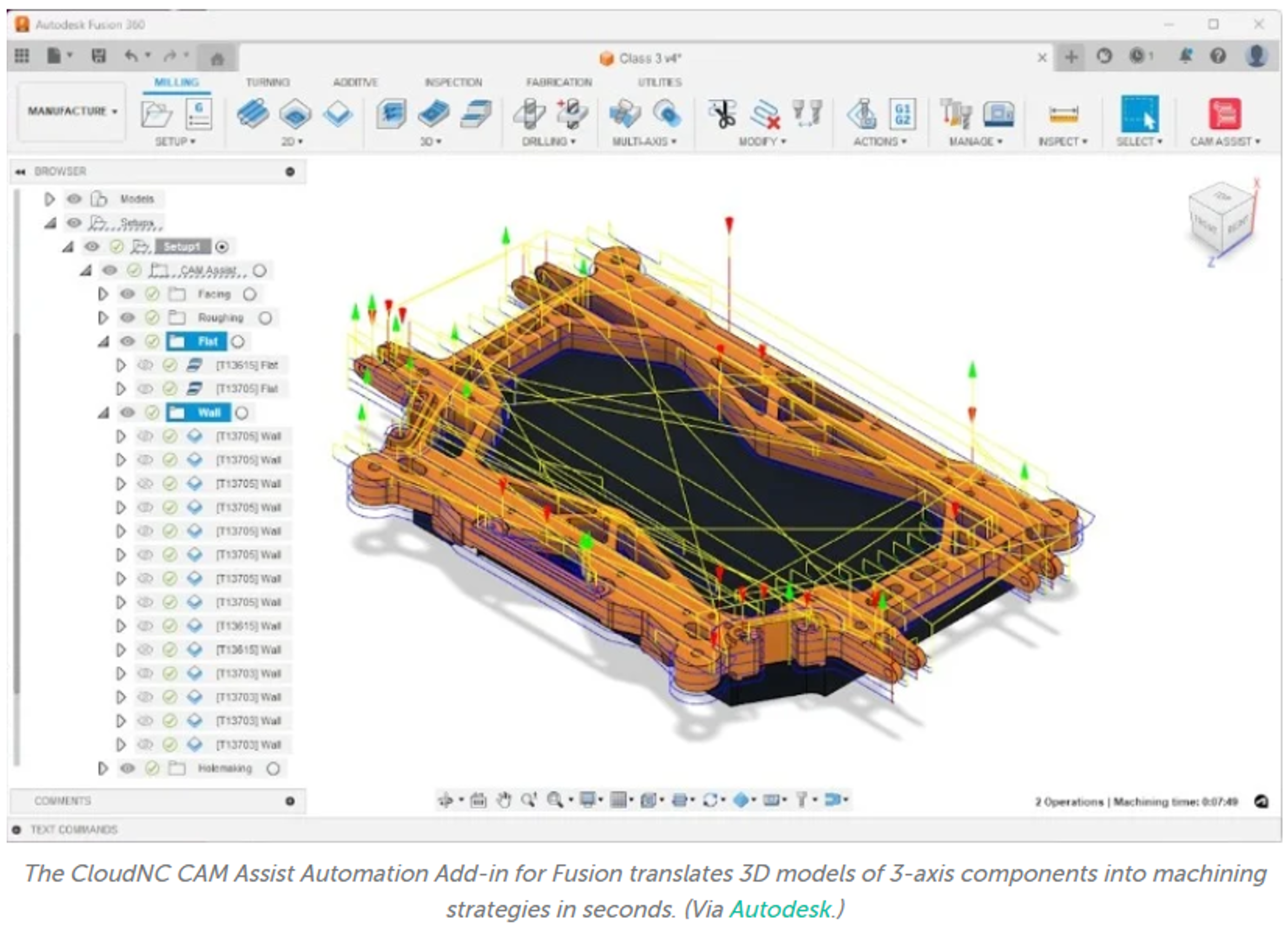Select the radio circle next to Roughing
The width and height of the screenshot is (1288, 929).
[265, 318]
